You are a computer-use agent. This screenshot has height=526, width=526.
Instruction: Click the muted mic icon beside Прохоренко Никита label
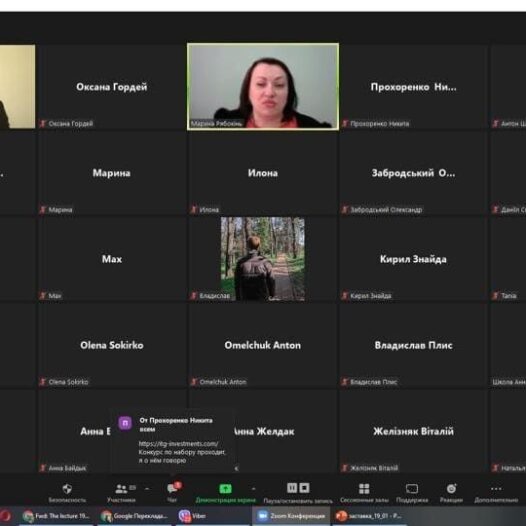tap(345, 123)
